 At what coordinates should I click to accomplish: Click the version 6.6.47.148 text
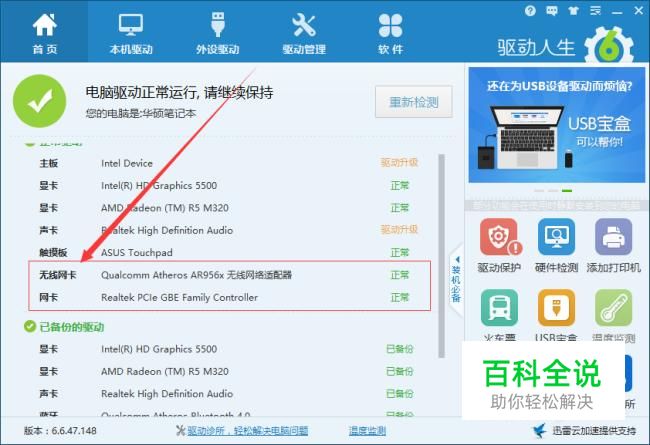click(60, 431)
